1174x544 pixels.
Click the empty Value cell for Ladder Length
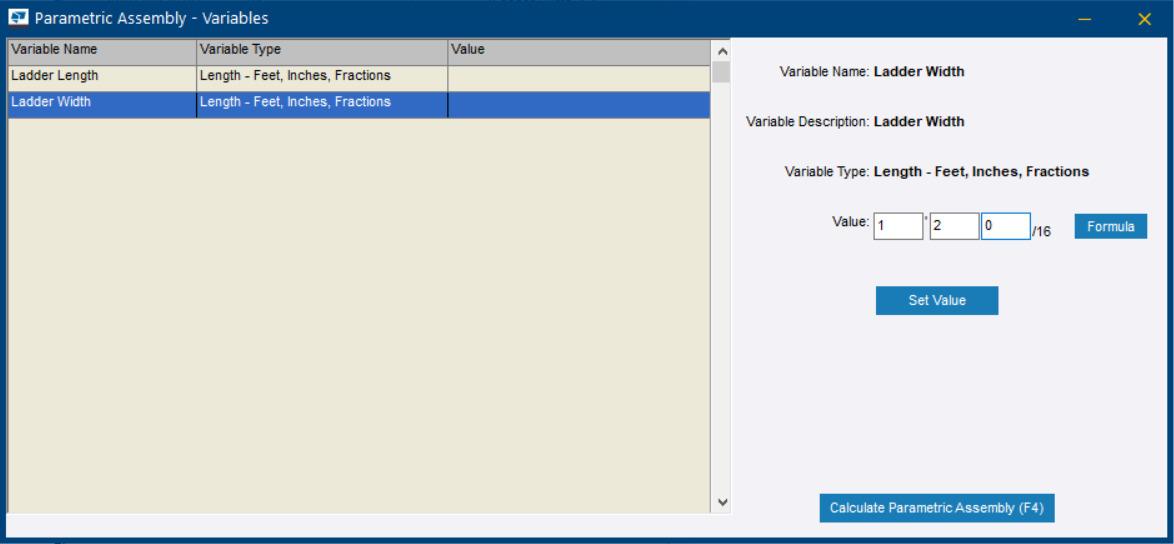pos(579,79)
